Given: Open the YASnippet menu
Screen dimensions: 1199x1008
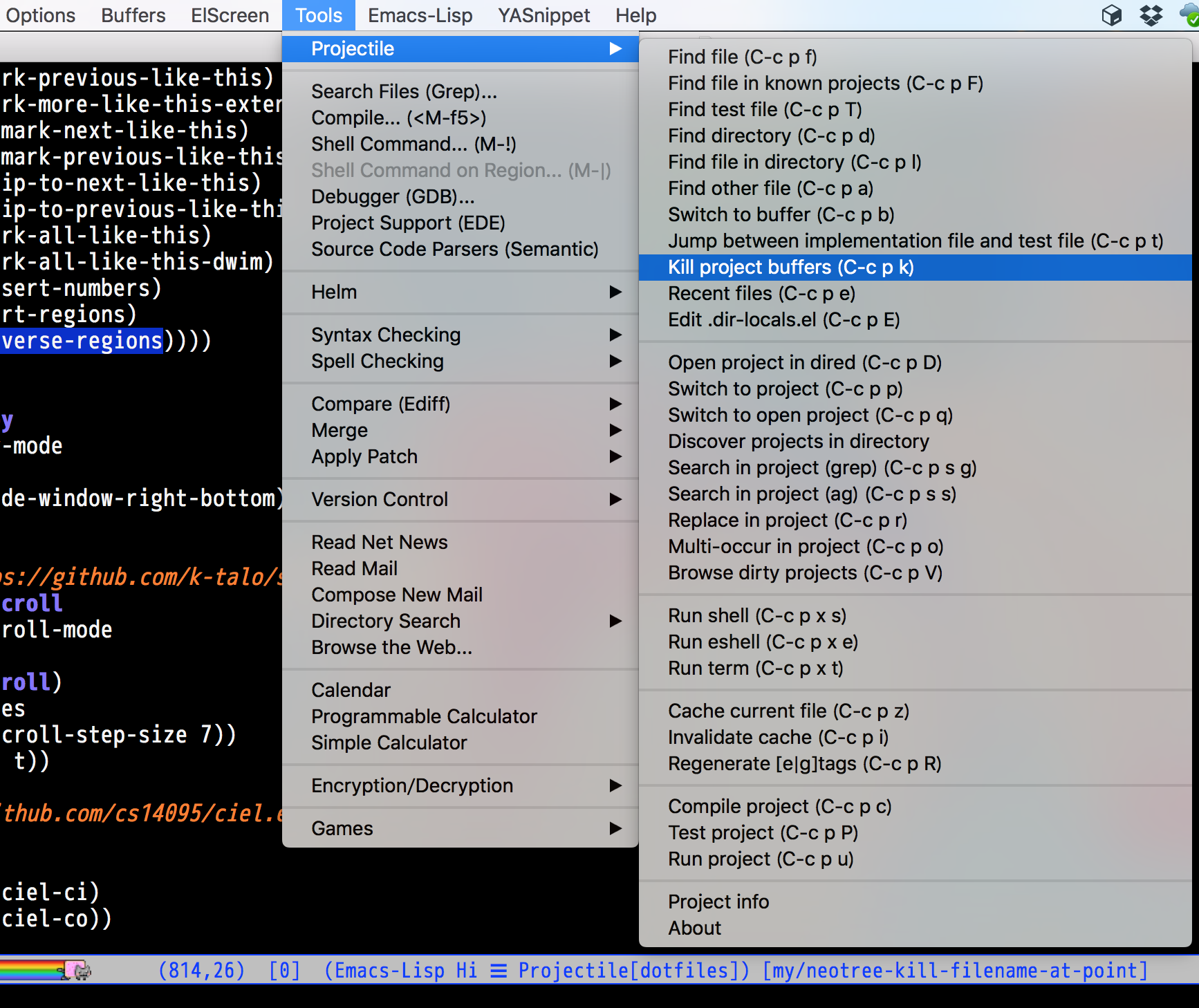Looking at the screenshot, I should tap(544, 15).
